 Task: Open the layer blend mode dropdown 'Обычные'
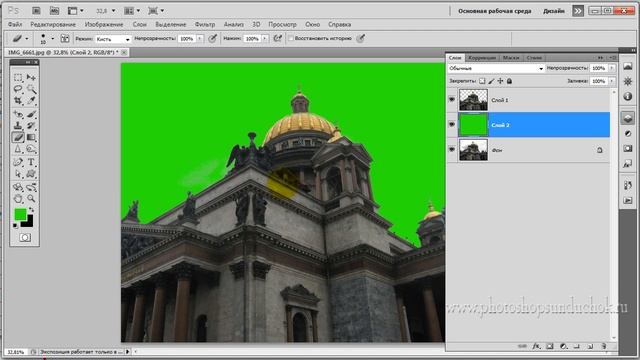click(496, 68)
